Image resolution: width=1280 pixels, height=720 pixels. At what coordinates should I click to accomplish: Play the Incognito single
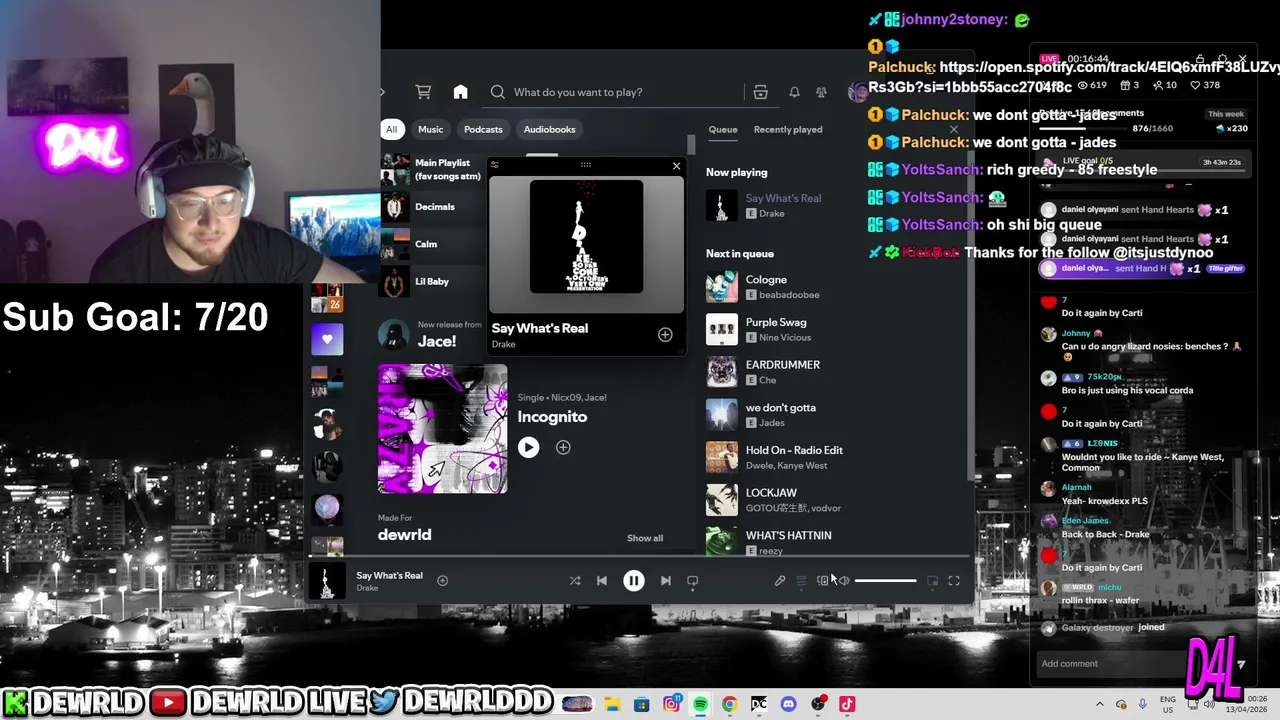pos(528,448)
